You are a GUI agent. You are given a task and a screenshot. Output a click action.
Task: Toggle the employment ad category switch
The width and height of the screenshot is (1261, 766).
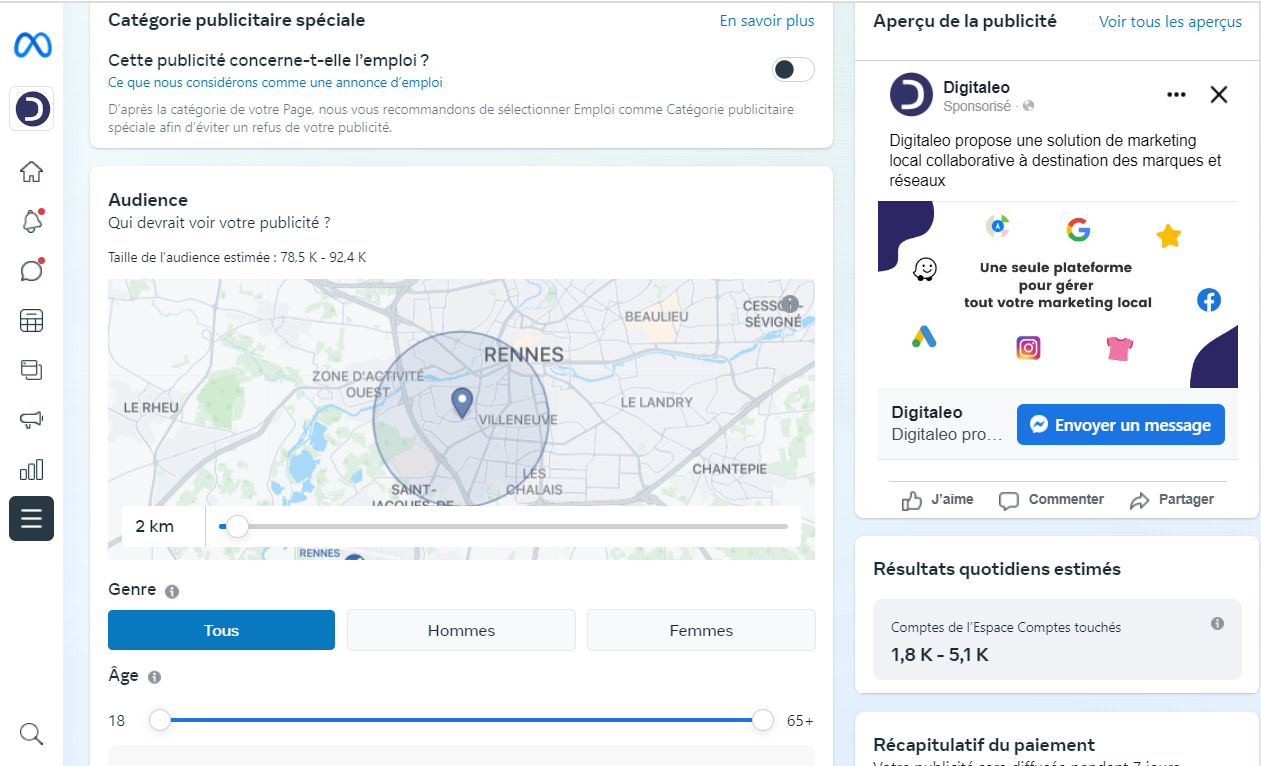coord(793,69)
